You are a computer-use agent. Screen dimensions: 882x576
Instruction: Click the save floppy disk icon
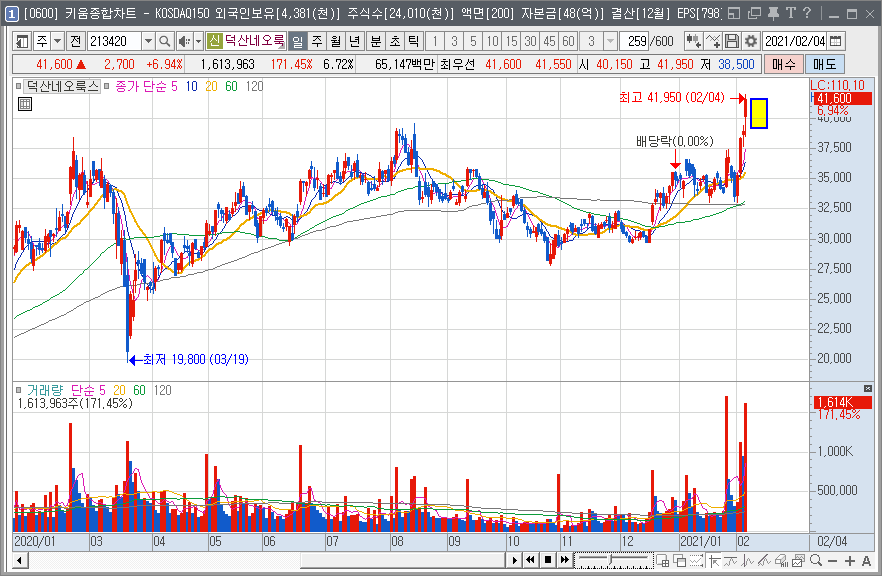pos(731,41)
